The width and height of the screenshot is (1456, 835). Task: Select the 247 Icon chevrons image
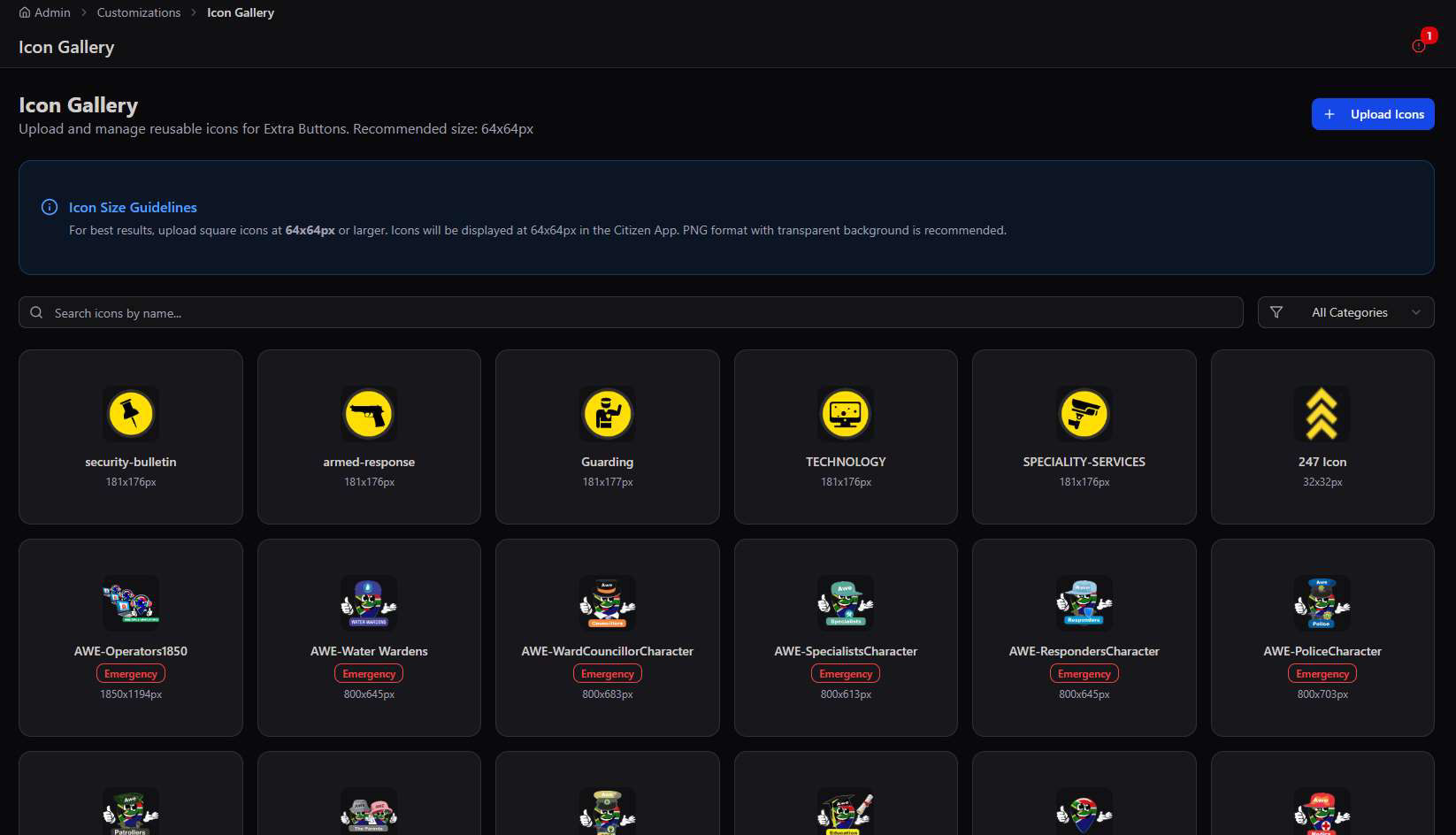click(x=1322, y=414)
